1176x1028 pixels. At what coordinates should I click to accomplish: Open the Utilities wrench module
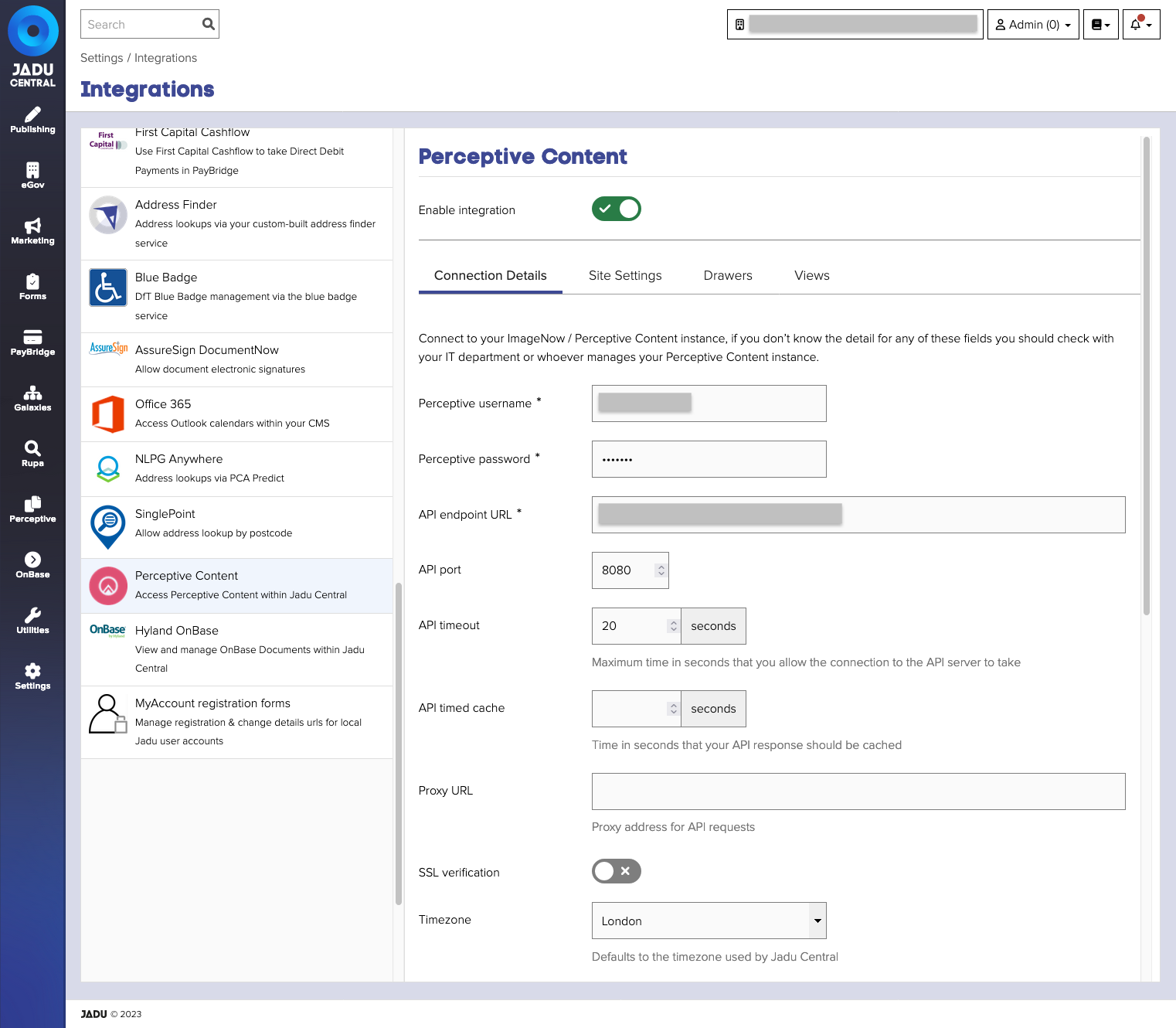pos(32,621)
